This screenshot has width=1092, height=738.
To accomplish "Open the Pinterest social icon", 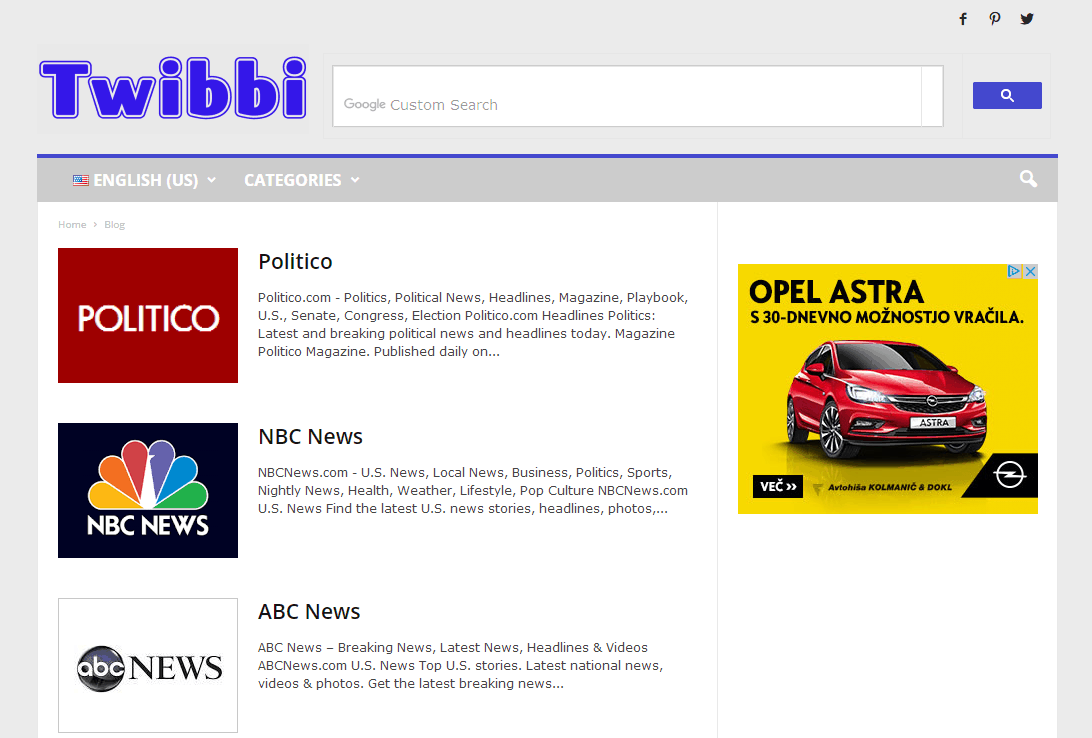I will point(995,19).
